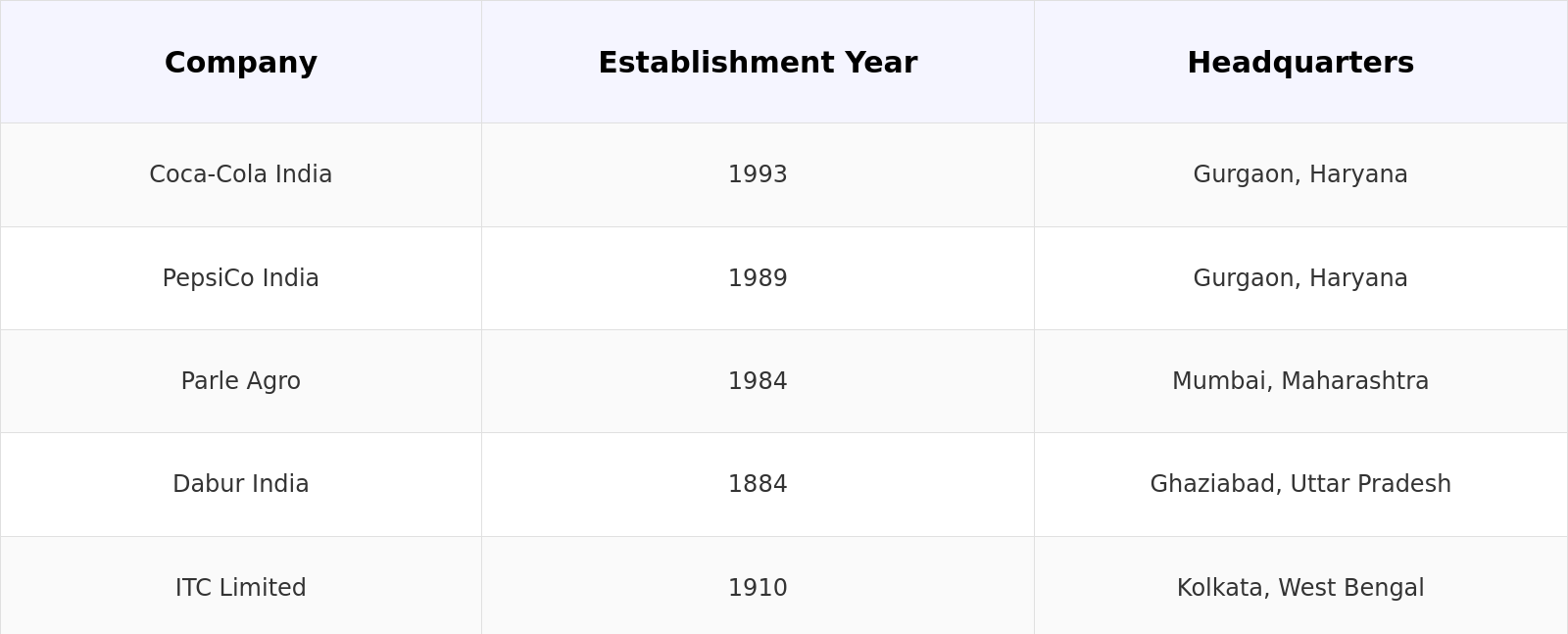Click the 1989 establishment year cell
1568x634 pixels.
[x=758, y=278]
